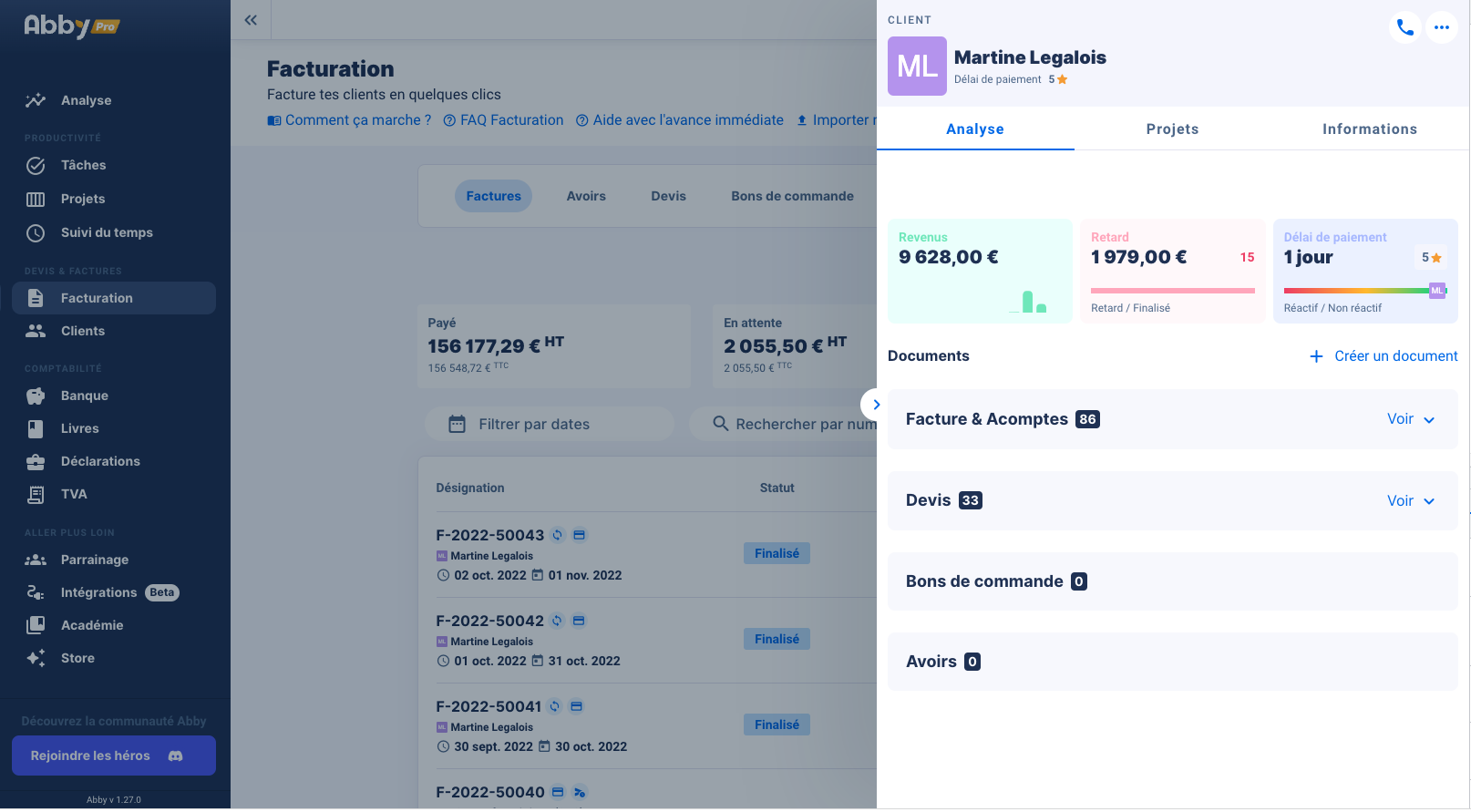Expand the Devis documents section
Image resolution: width=1471 pixels, height=812 pixels.
(1410, 501)
